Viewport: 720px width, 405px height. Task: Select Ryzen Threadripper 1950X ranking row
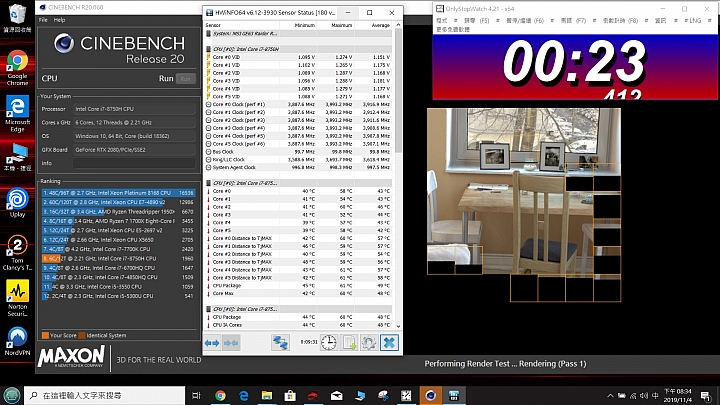(x=118, y=212)
